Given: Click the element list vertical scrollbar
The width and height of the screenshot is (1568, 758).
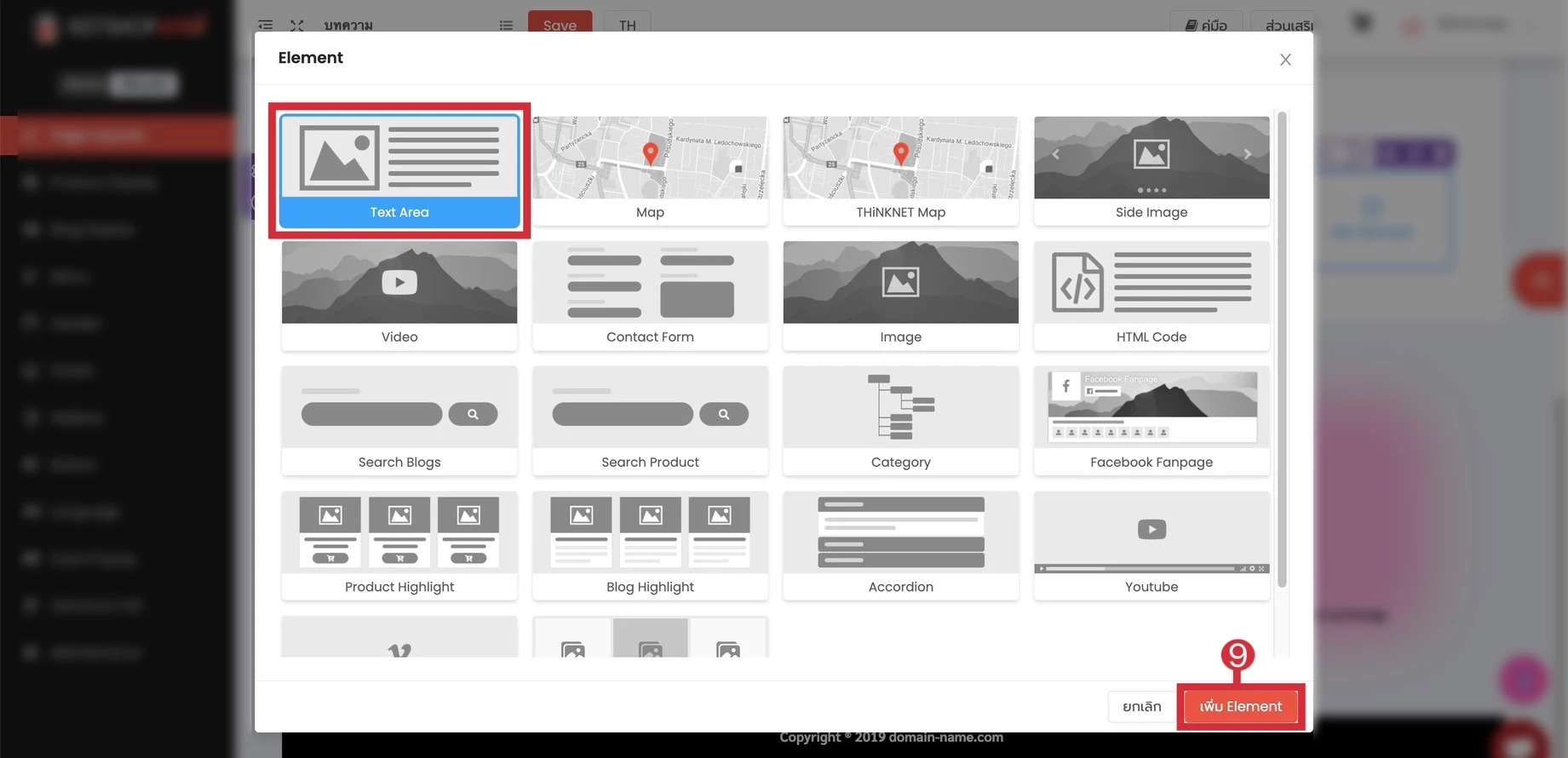Looking at the screenshot, I should pos(1282,349).
